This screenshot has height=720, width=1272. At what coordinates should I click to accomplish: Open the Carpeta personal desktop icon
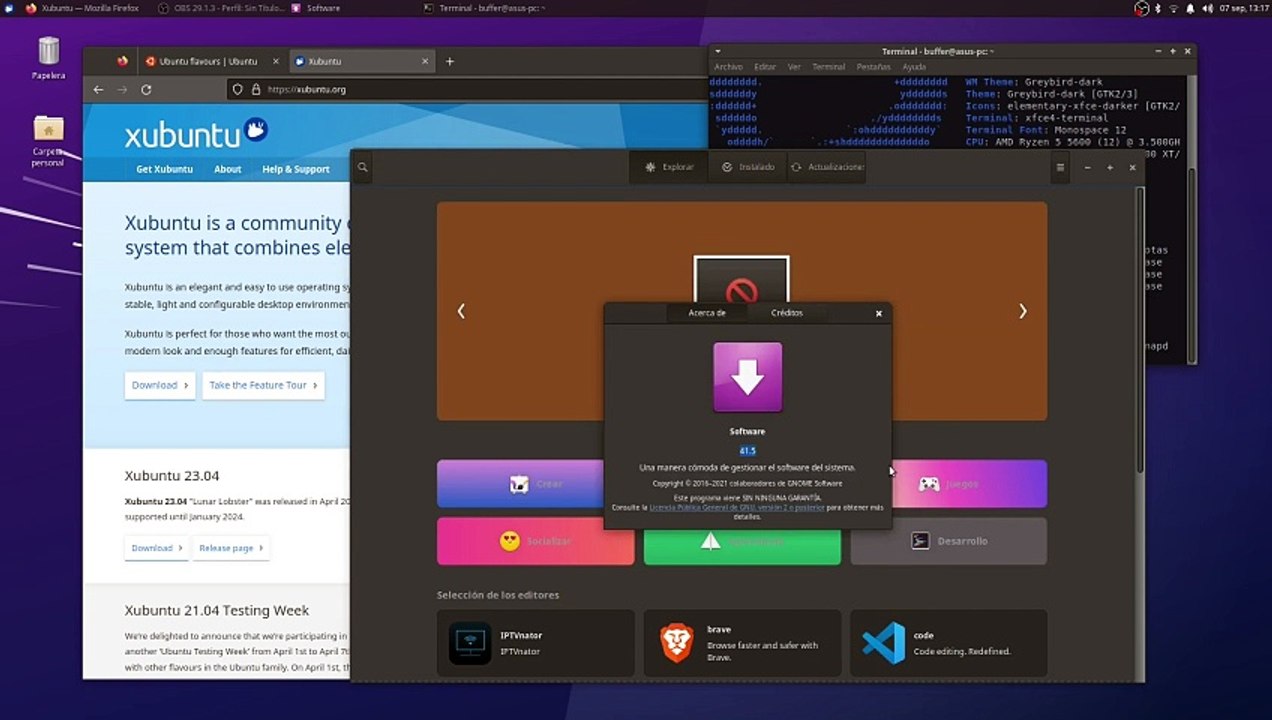tap(48, 141)
